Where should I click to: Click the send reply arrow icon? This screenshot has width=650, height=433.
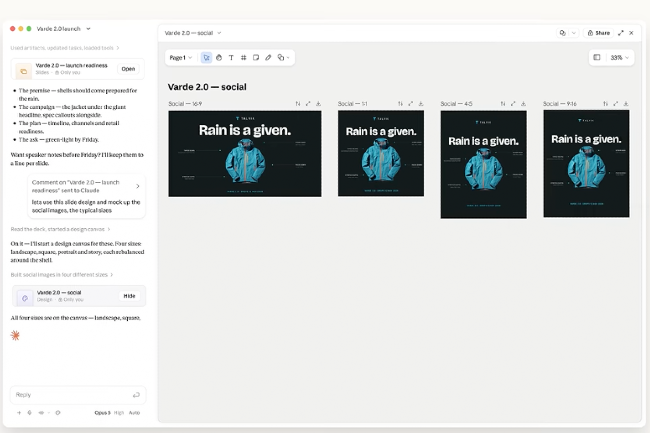pyautogui.click(x=136, y=395)
